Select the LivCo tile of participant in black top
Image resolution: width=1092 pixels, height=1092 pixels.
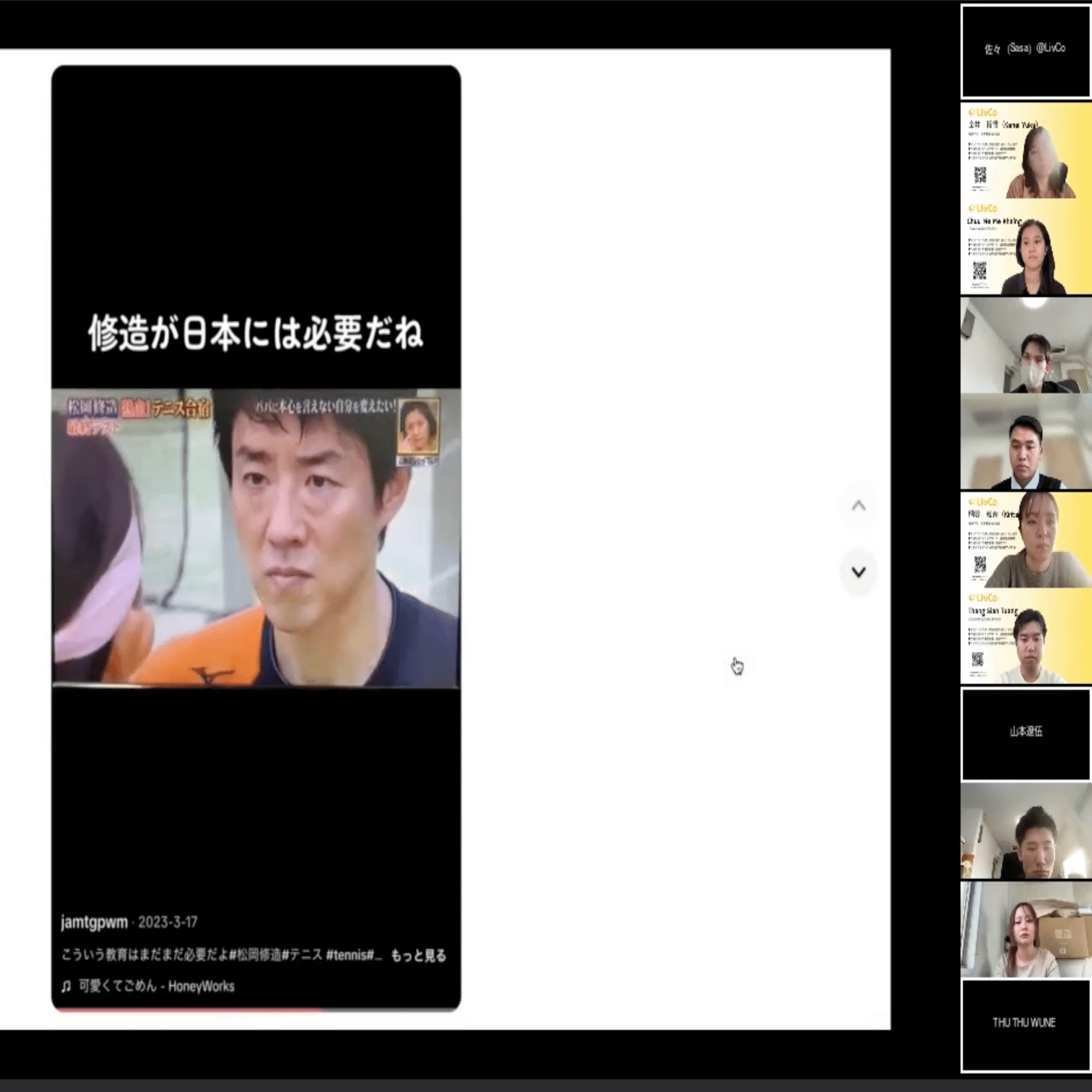point(1025,247)
